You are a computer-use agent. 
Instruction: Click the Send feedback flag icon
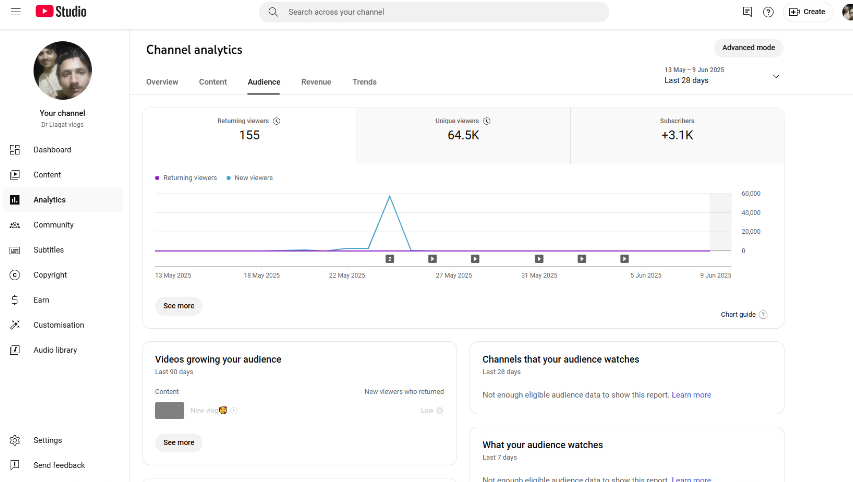coord(15,465)
